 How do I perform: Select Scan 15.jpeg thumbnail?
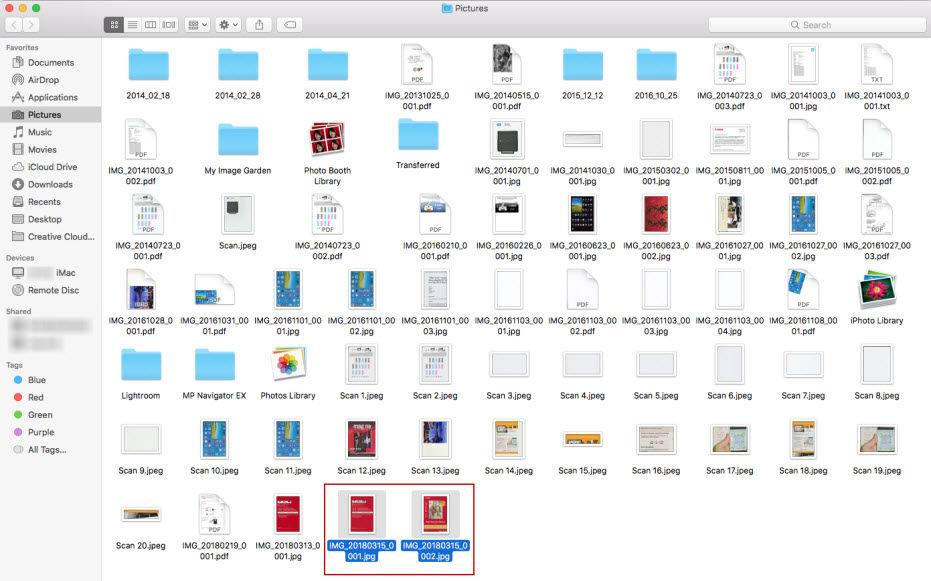582,439
